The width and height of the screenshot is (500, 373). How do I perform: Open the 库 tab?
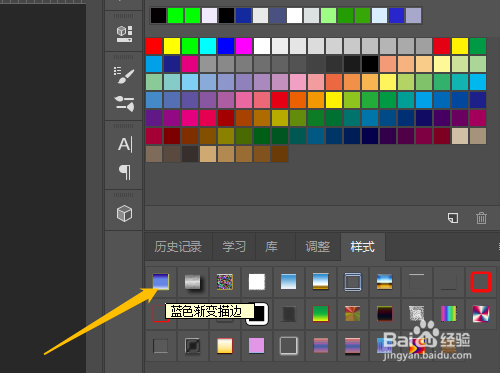271,247
